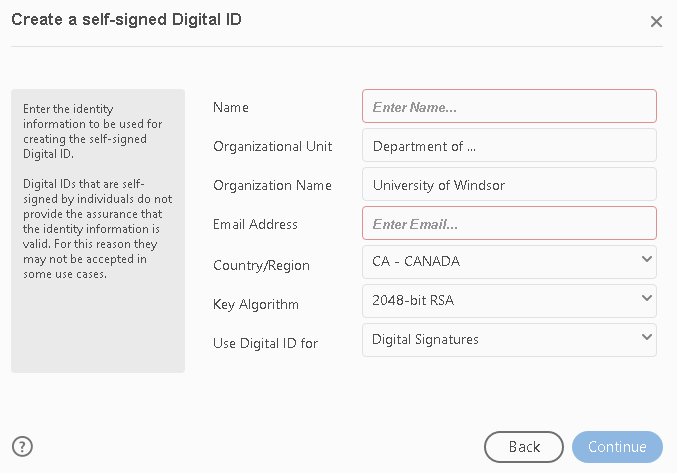677x473 pixels.
Task: Select the University of Windsor organization field
Action: coord(509,184)
